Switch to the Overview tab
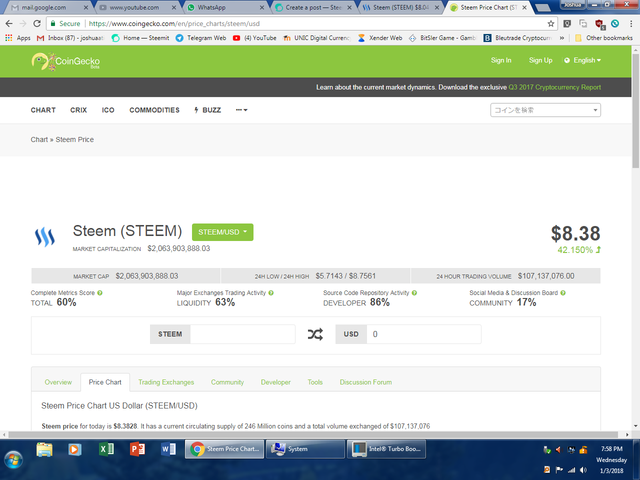The height and width of the screenshot is (480, 640). pos(58,382)
